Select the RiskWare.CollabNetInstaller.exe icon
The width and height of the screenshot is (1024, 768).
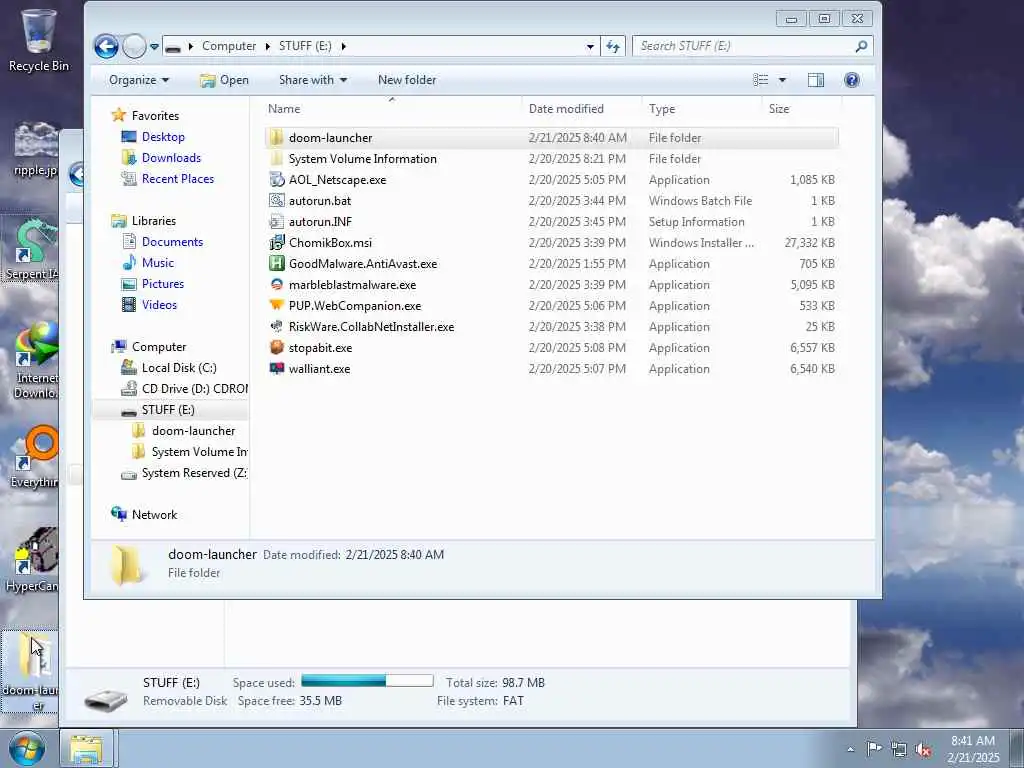pyautogui.click(x=276, y=327)
